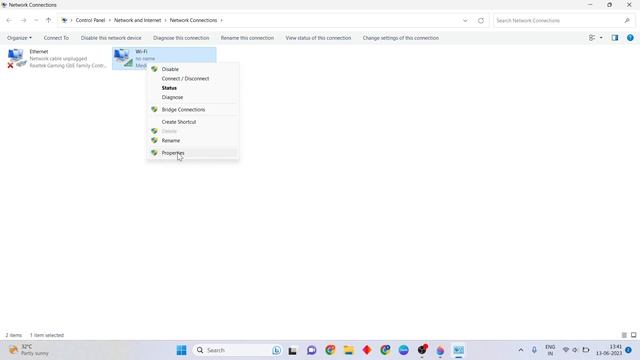Screen dimensions: 640x360
Task: Show the preview pane
Action: [x=615, y=38]
